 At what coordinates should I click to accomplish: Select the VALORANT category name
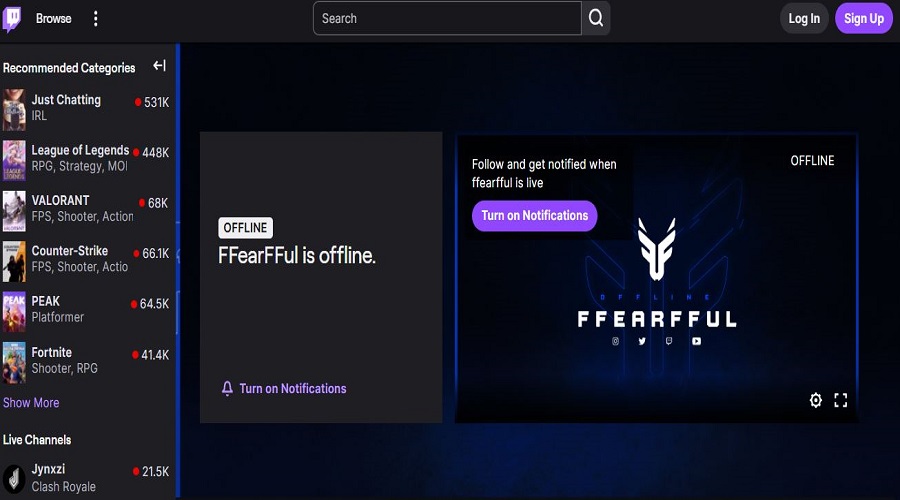(x=60, y=200)
